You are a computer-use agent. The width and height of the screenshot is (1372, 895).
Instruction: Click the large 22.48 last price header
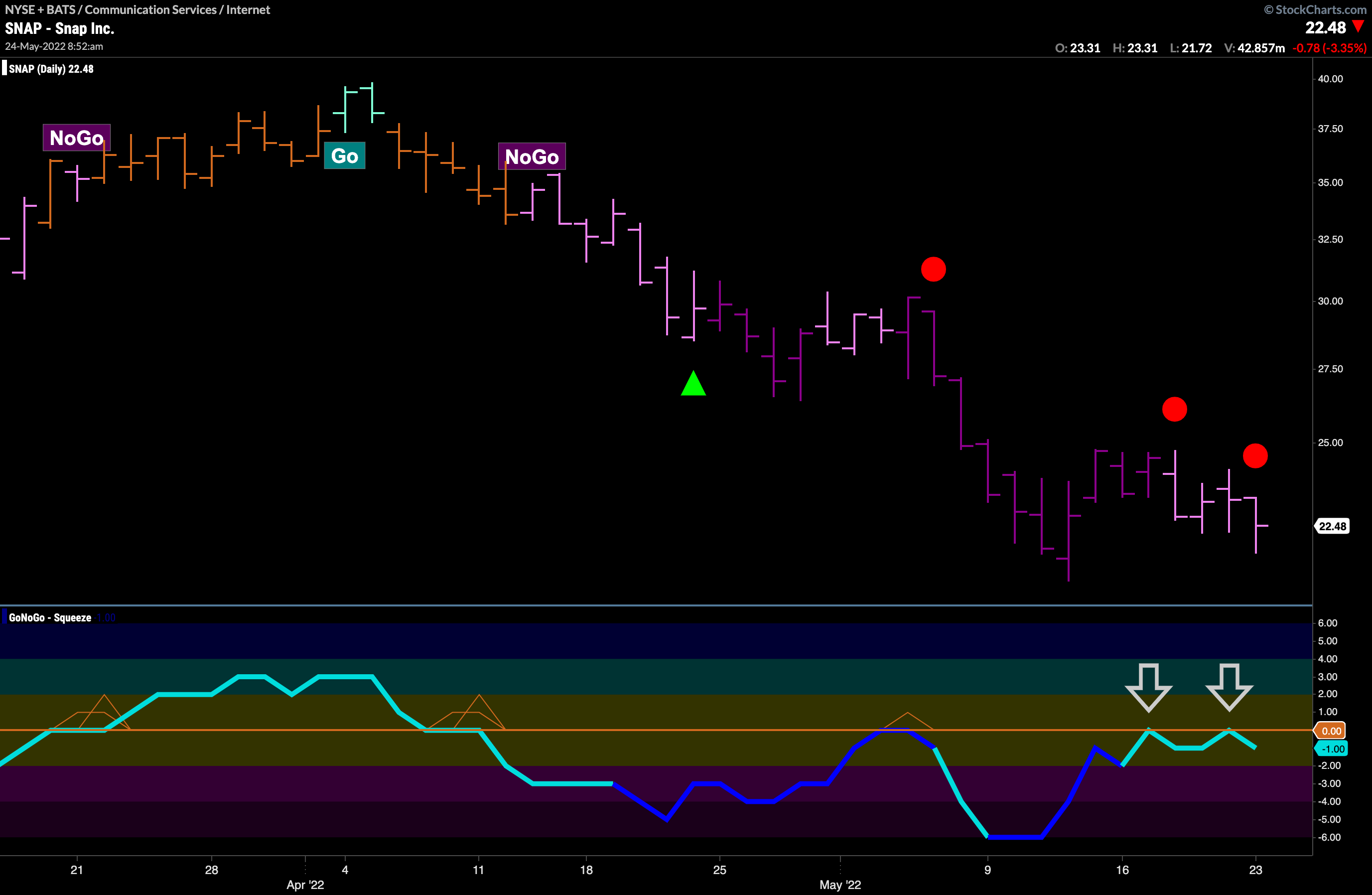pos(1325,27)
